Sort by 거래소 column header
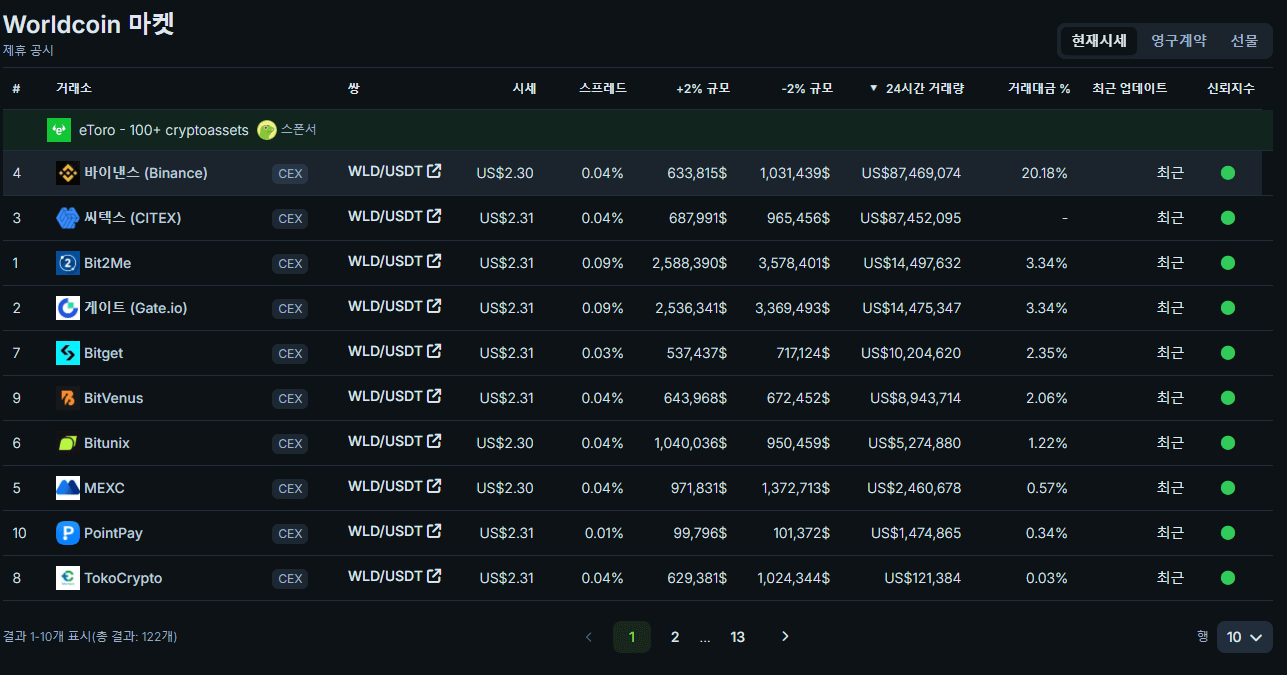The height and width of the screenshot is (675, 1287). coord(74,88)
